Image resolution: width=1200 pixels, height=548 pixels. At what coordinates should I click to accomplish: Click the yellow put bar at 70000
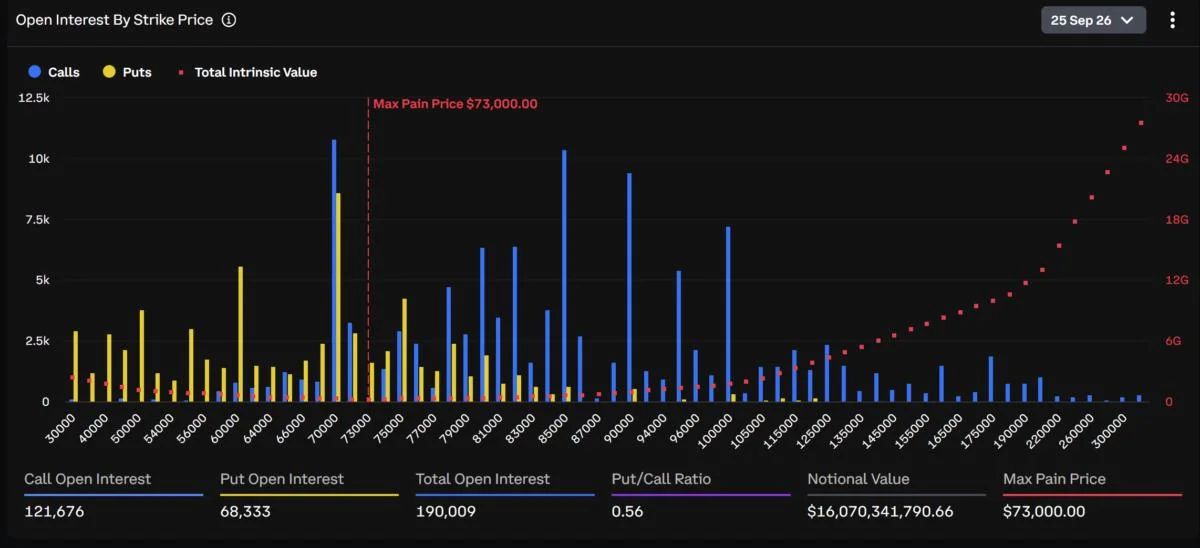[x=339, y=297]
